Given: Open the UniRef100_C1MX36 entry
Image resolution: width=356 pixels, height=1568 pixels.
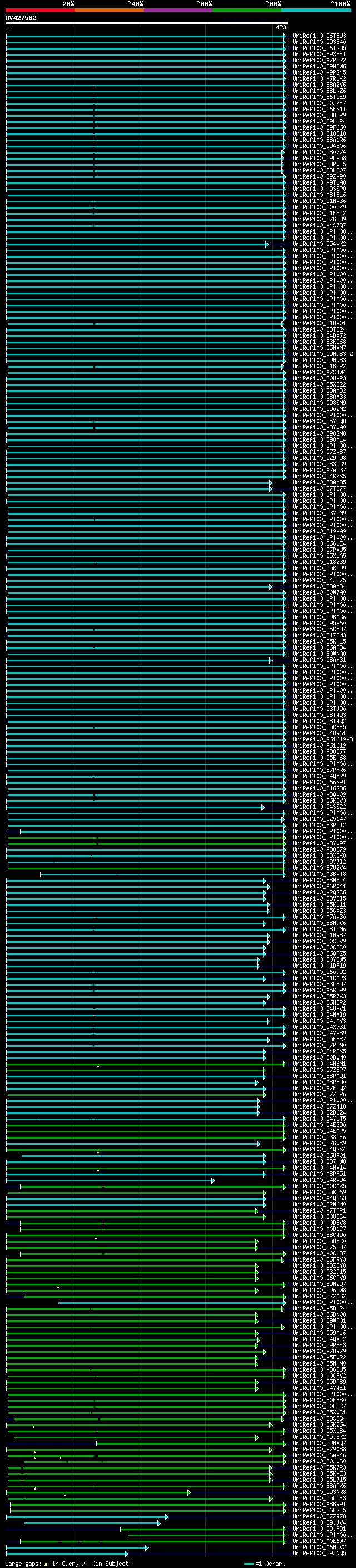Looking at the screenshot, I should (319, 201).
